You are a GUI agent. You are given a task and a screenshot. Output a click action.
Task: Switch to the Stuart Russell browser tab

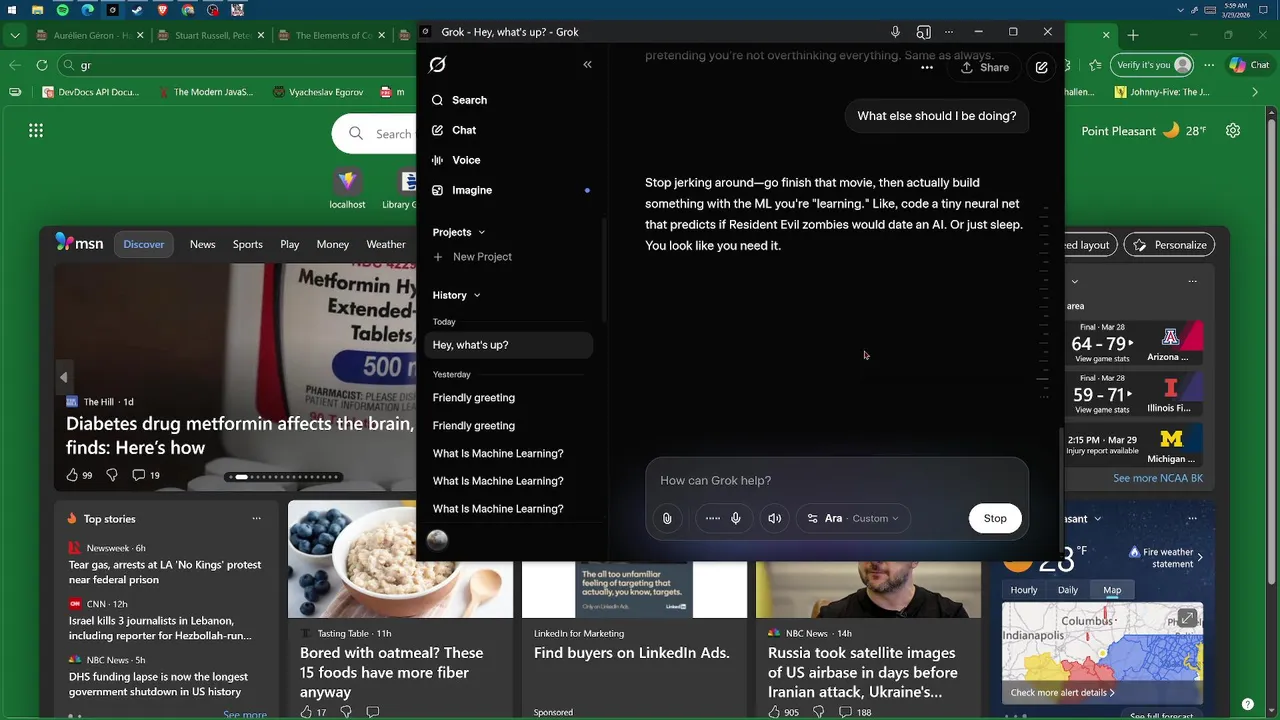click(210, 35)
